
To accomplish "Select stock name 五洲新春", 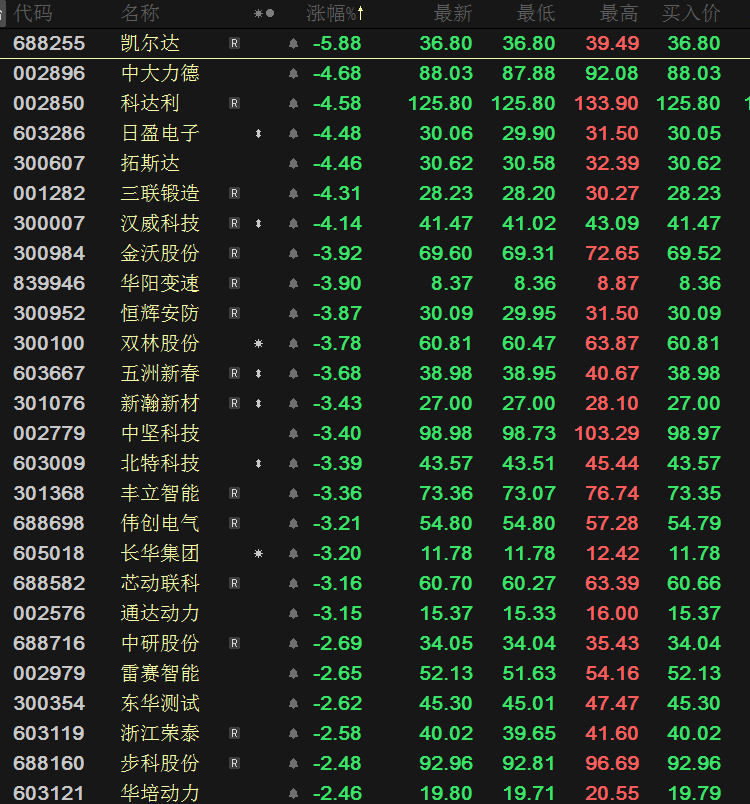I will click(160, 373).
